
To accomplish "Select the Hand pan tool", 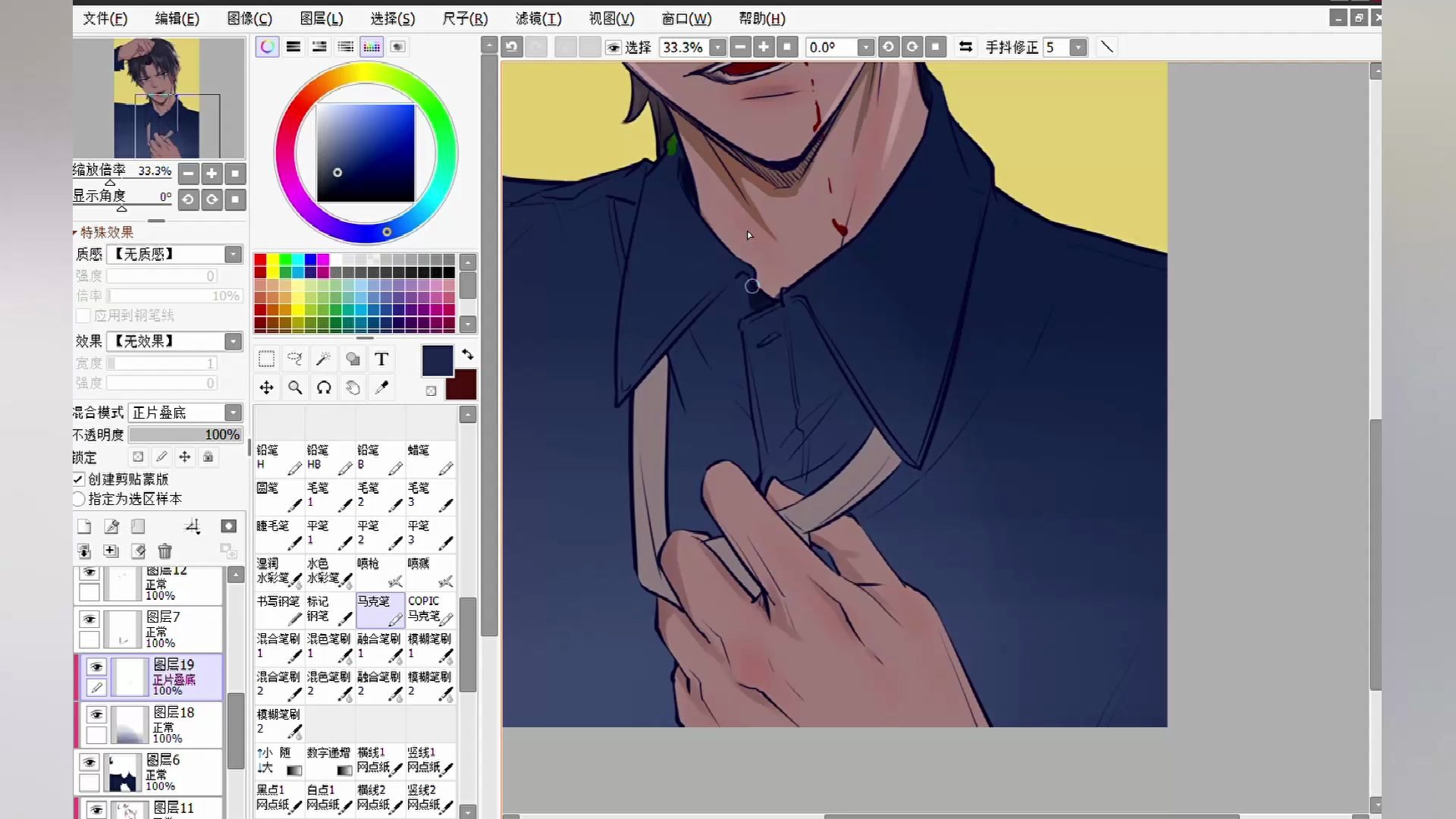I will click(353, 388).
